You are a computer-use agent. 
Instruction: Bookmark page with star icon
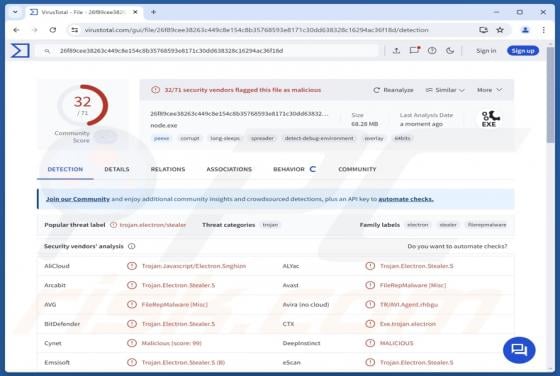coord(500,30)
